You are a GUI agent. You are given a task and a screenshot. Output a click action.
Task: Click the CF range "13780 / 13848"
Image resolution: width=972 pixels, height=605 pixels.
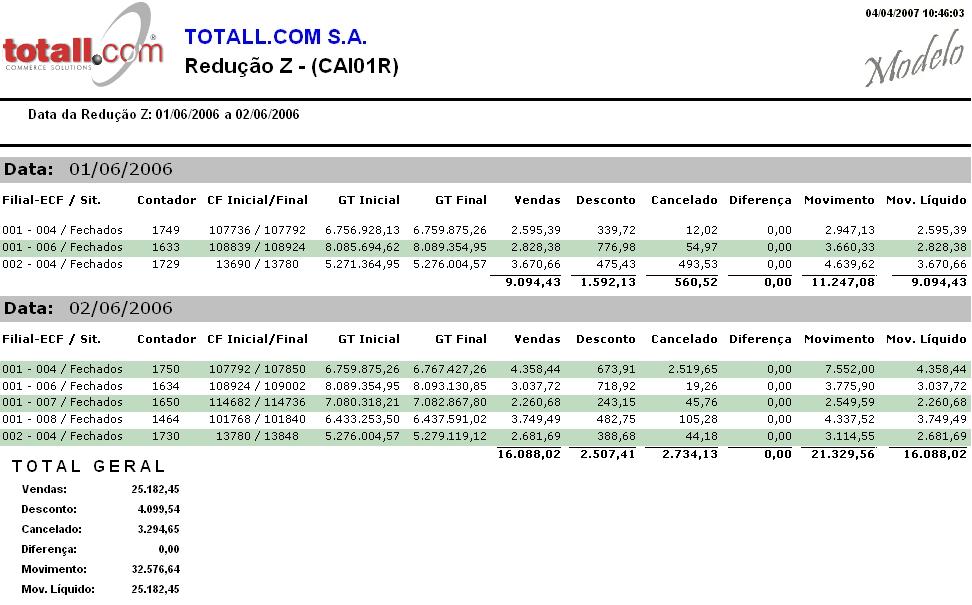click(257, 436)
